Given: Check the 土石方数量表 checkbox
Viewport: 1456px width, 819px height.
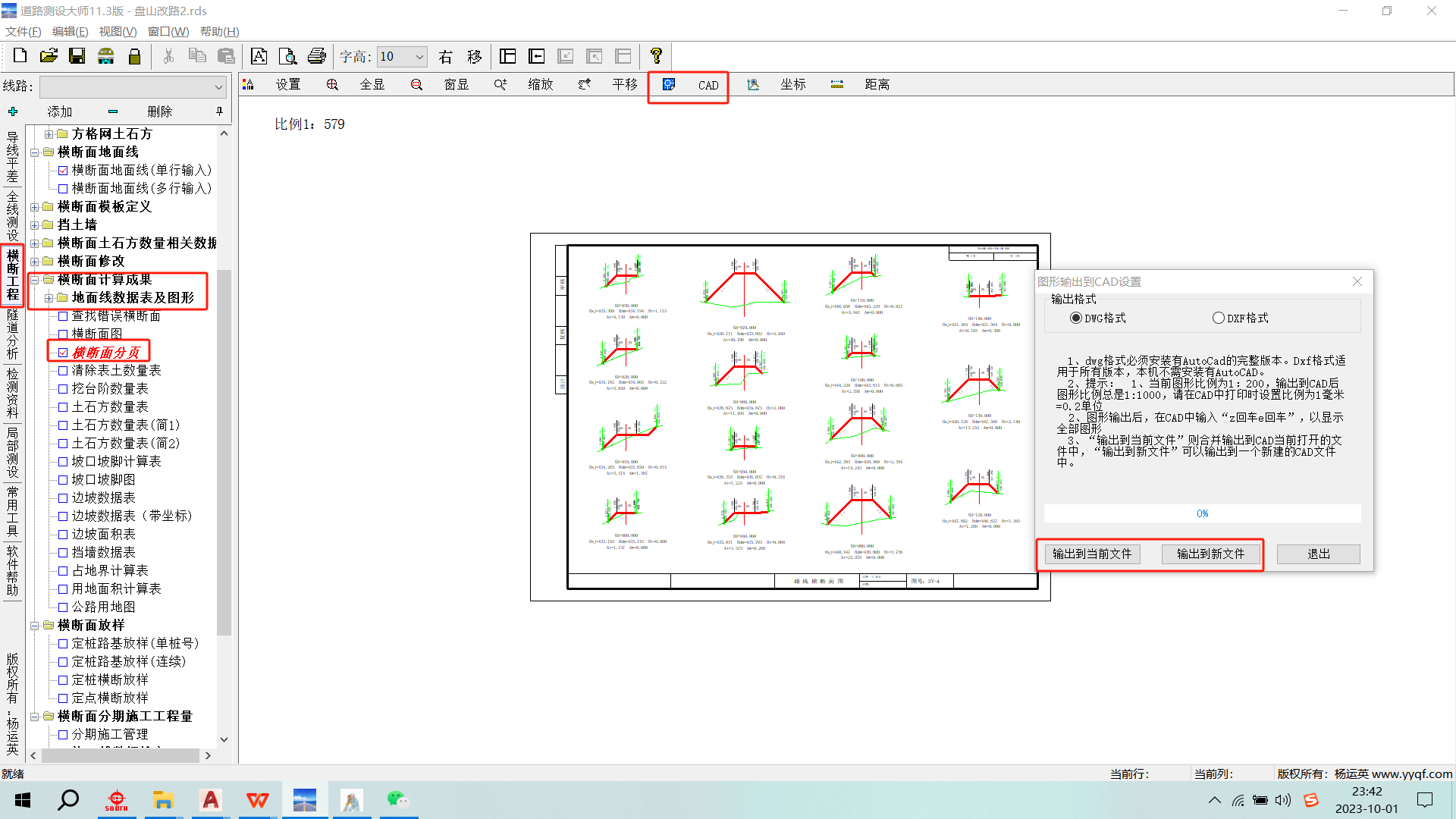Looking at the screenshot, I should pyautogui.click(x=63, y=407).
